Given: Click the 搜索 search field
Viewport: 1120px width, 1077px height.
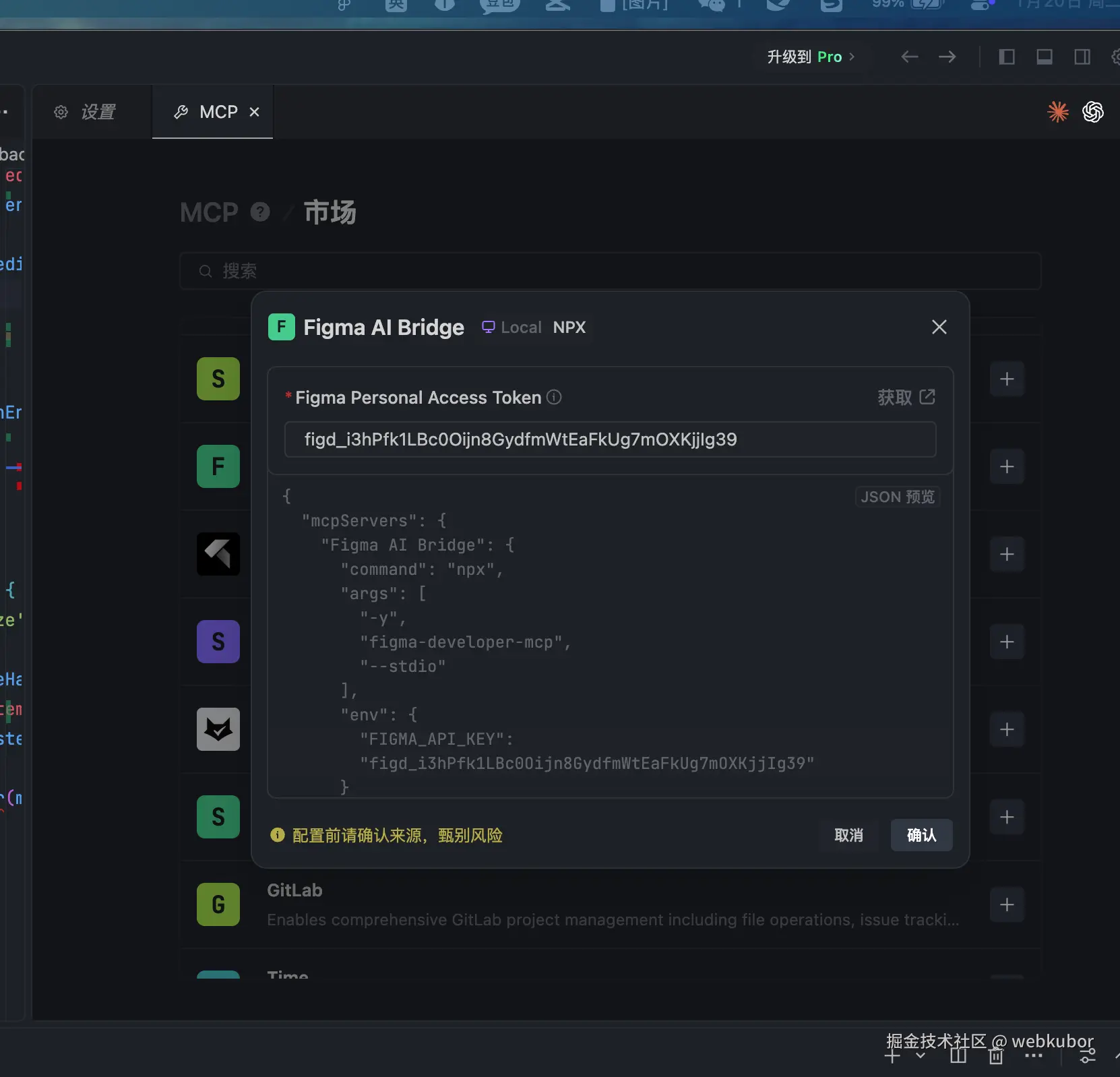Looking at the screenshot, I should (x=610, y=271).
